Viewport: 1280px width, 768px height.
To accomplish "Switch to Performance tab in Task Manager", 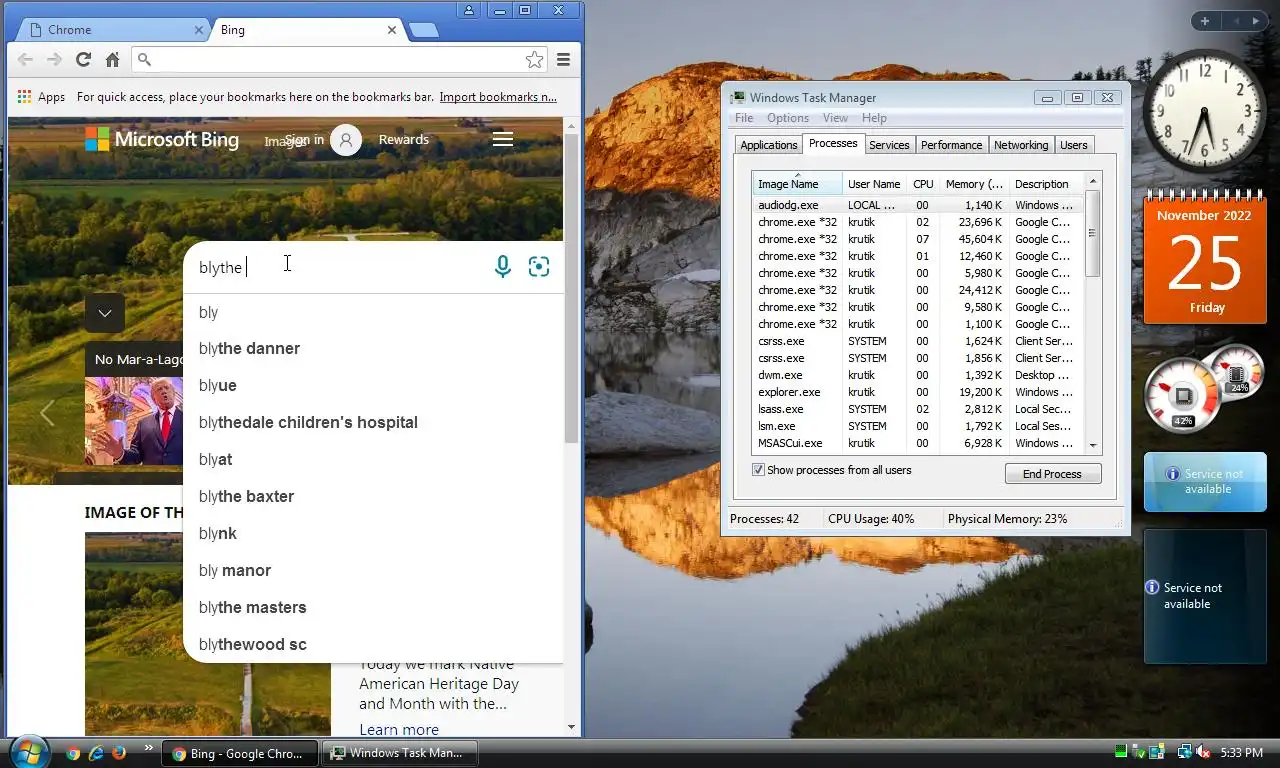I will click(951, 145).
